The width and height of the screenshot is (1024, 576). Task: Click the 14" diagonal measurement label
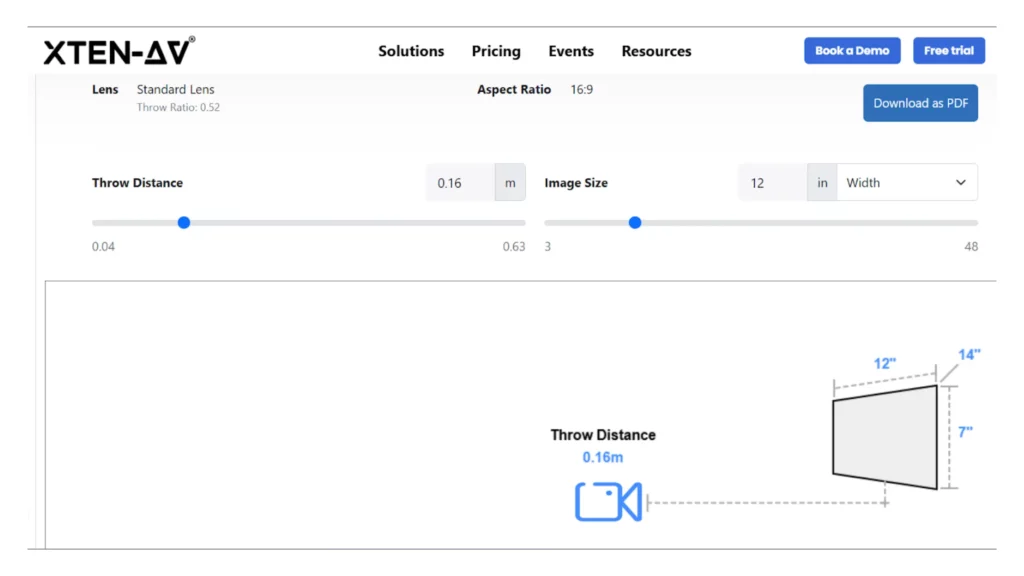coord(969,355)
